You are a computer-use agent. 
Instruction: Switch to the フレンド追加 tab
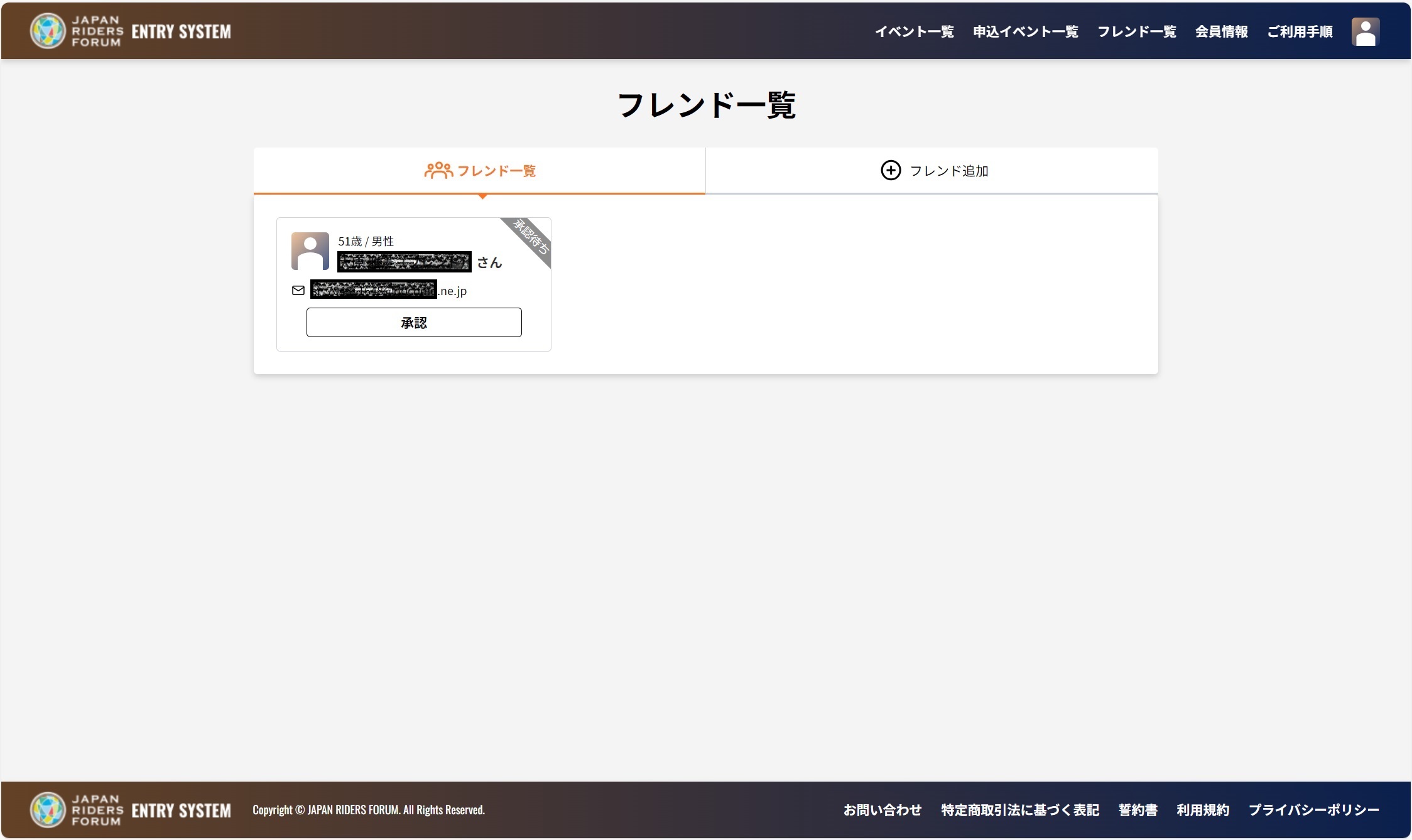(x=948, y=171)
